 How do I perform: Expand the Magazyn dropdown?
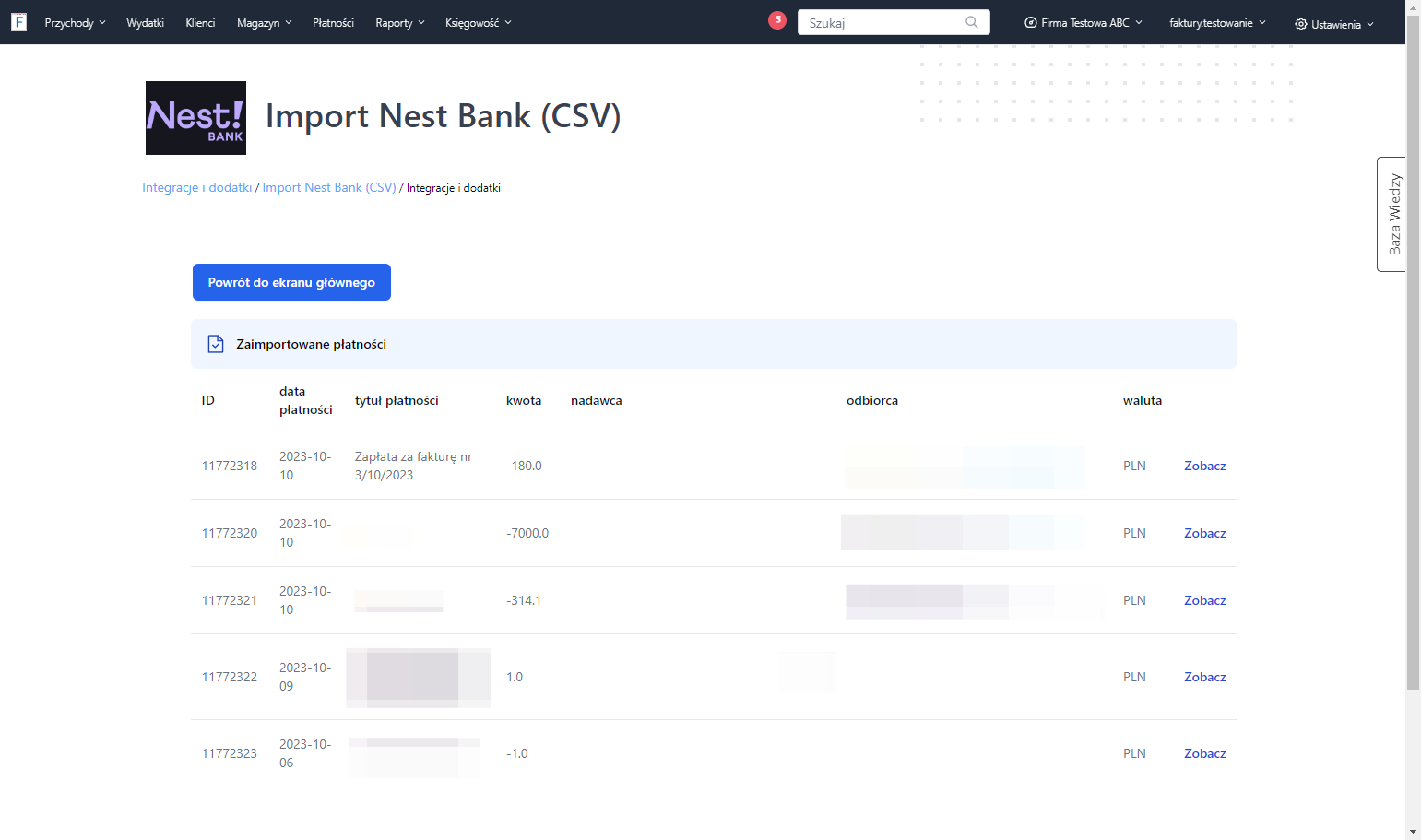click(x=264, y=22)
